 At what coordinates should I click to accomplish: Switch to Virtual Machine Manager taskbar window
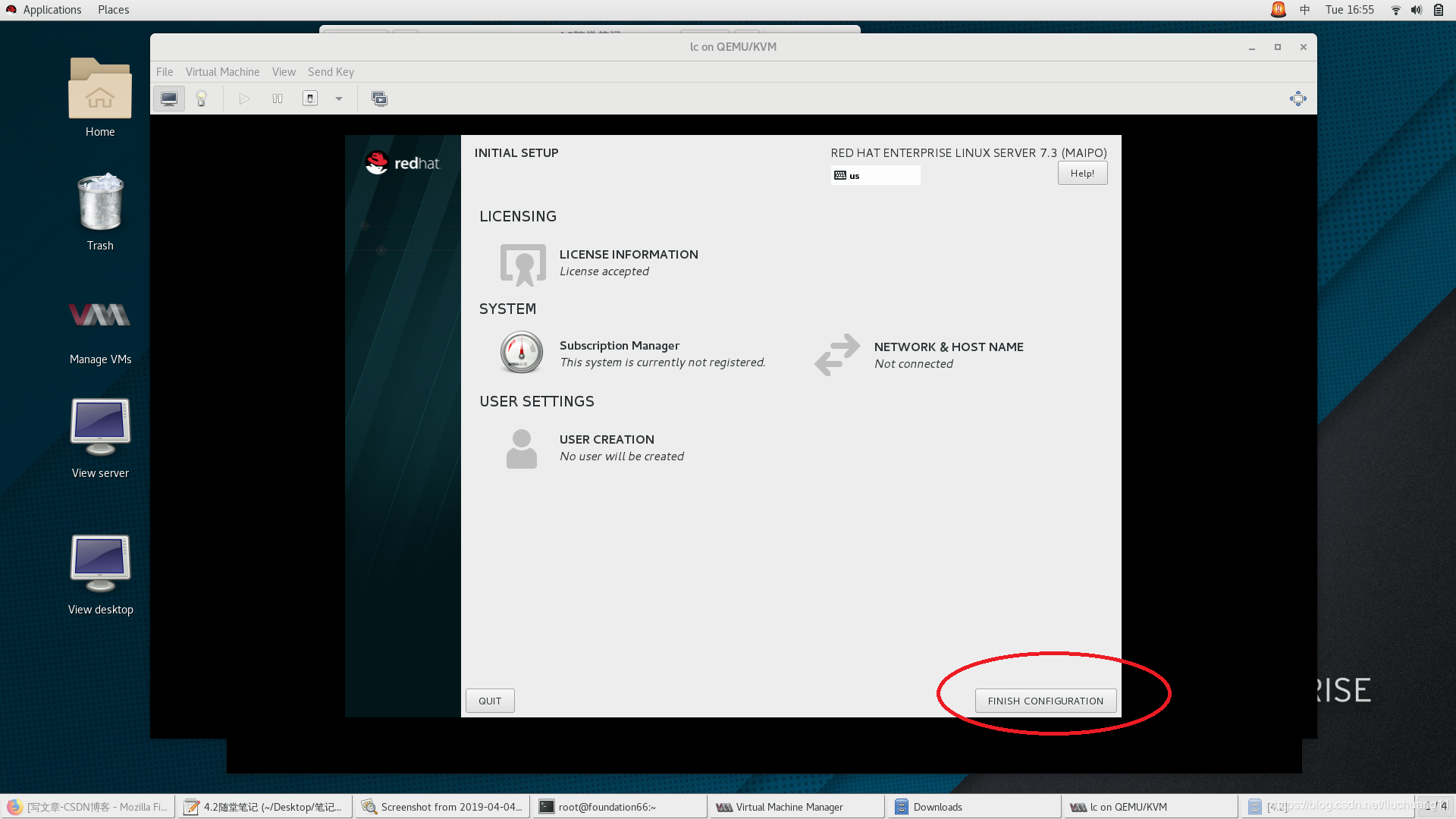point(797,807)
